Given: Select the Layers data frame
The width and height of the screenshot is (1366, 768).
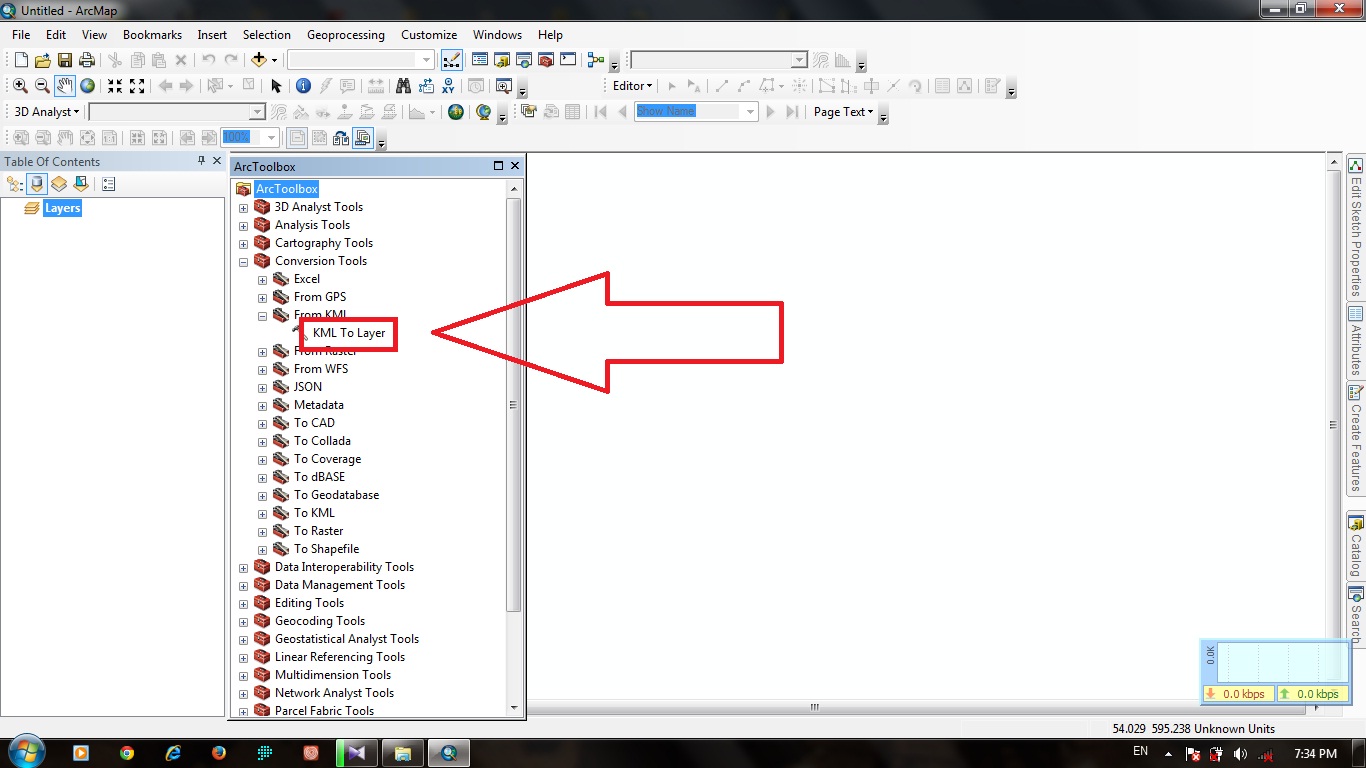Looking at the screenshot, I should coord(62,208).
